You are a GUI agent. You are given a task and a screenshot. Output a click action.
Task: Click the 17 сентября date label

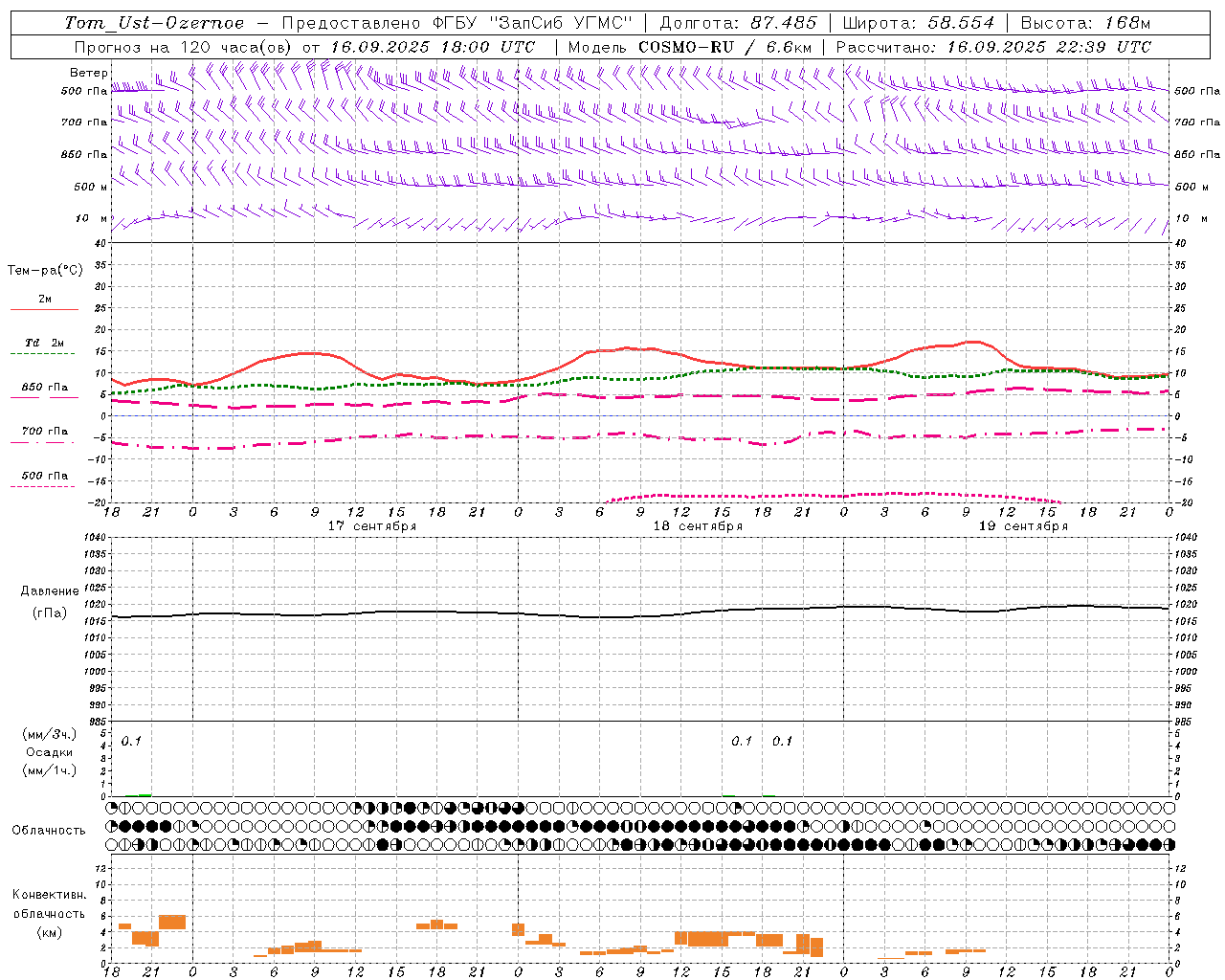tap(372, 526)
